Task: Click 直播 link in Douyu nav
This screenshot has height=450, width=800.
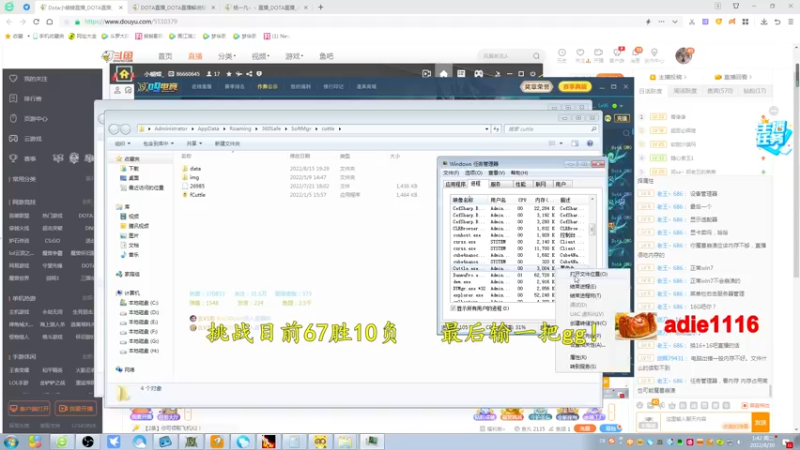Action: pyautogui.click(x=195, y=56)
